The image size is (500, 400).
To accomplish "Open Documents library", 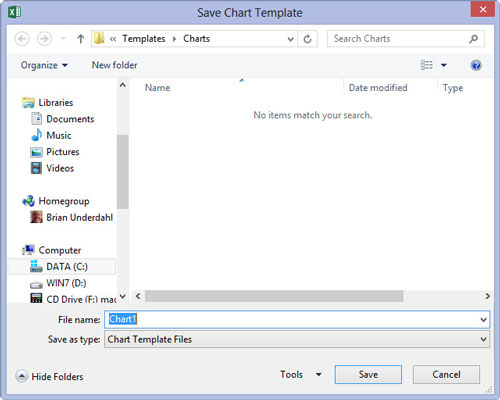I will point(62,119).
